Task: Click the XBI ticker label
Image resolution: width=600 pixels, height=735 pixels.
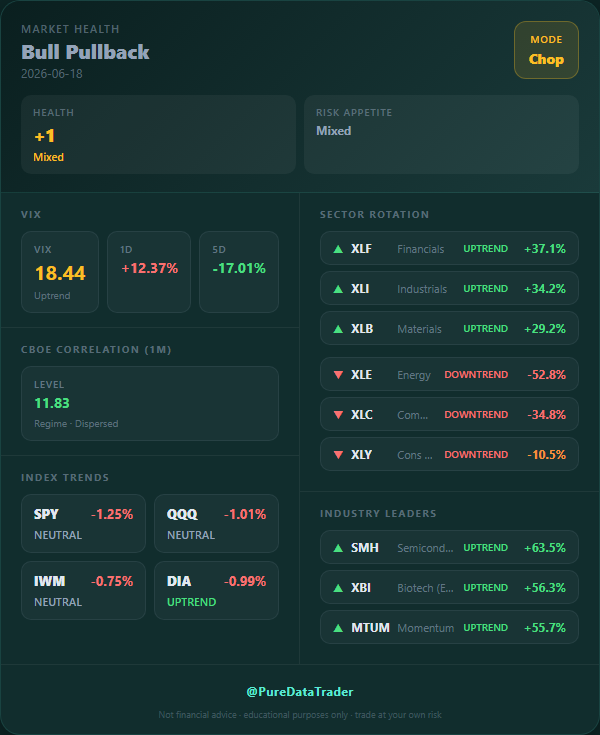Action: (361, 587)
